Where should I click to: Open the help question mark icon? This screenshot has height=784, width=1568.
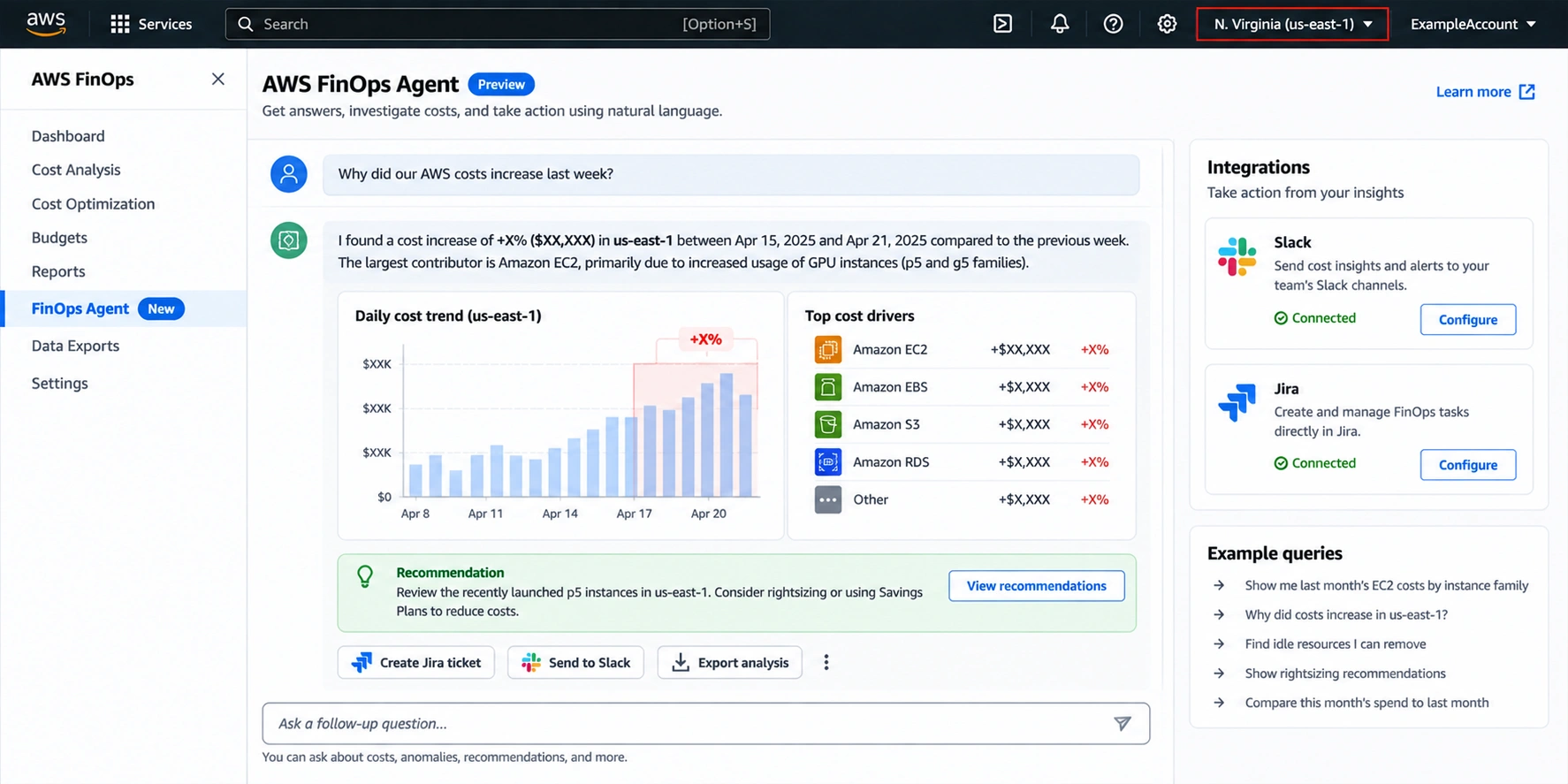pos(1113,24)
